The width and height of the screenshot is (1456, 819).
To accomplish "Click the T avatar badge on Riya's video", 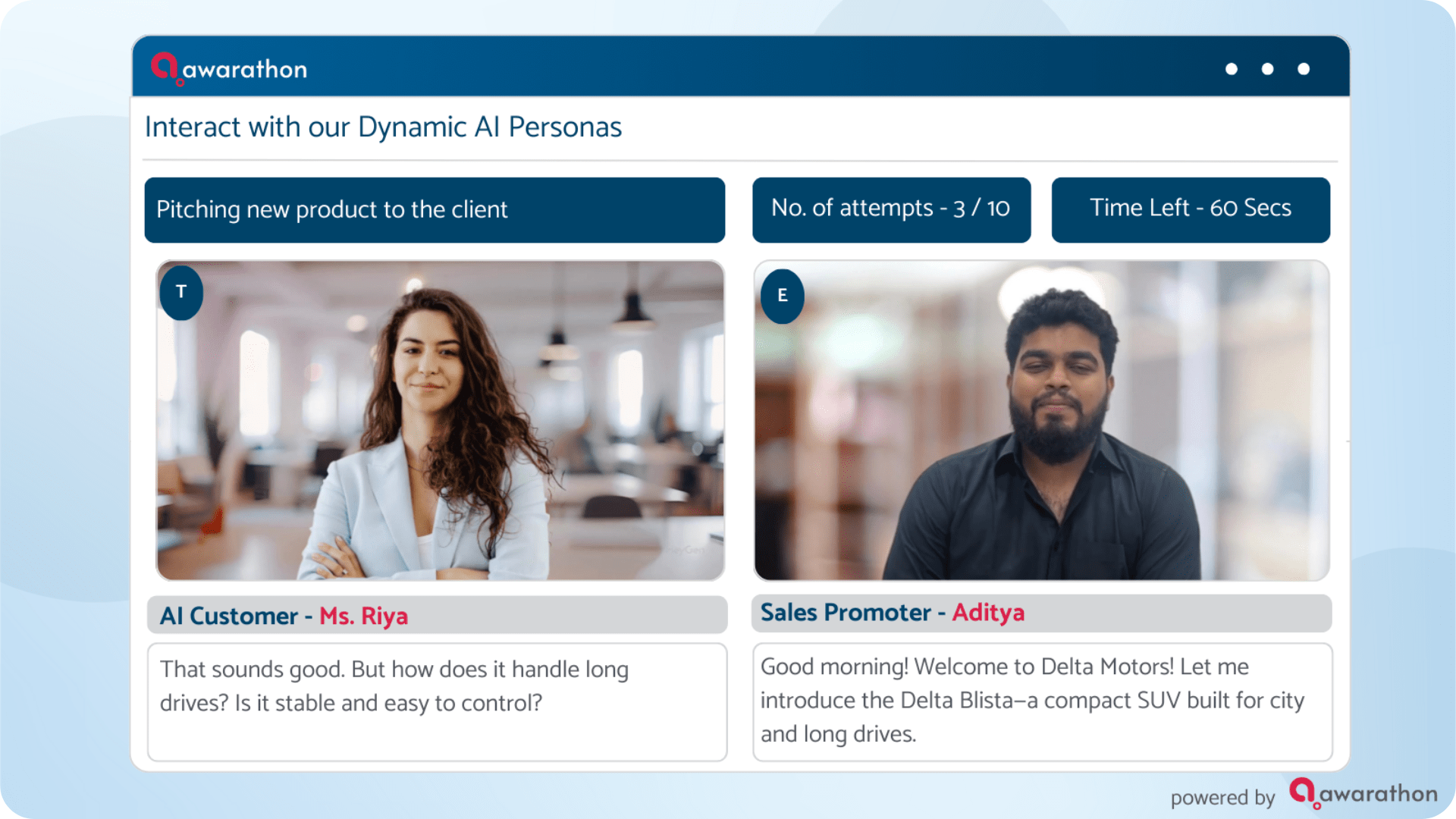I will [181, 292].
